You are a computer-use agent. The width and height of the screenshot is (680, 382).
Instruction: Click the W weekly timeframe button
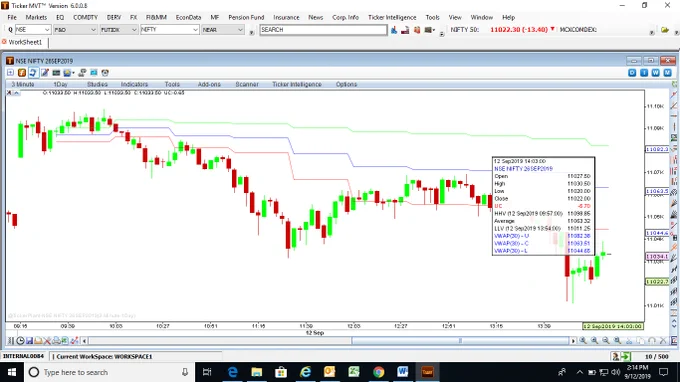[x=656, y=72]
